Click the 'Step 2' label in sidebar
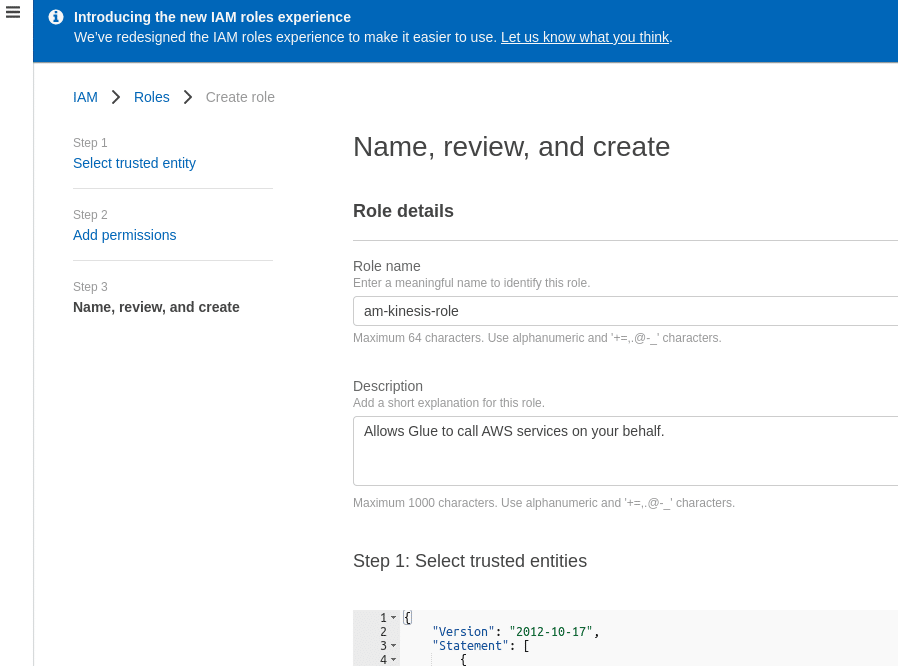 [90, 215]
